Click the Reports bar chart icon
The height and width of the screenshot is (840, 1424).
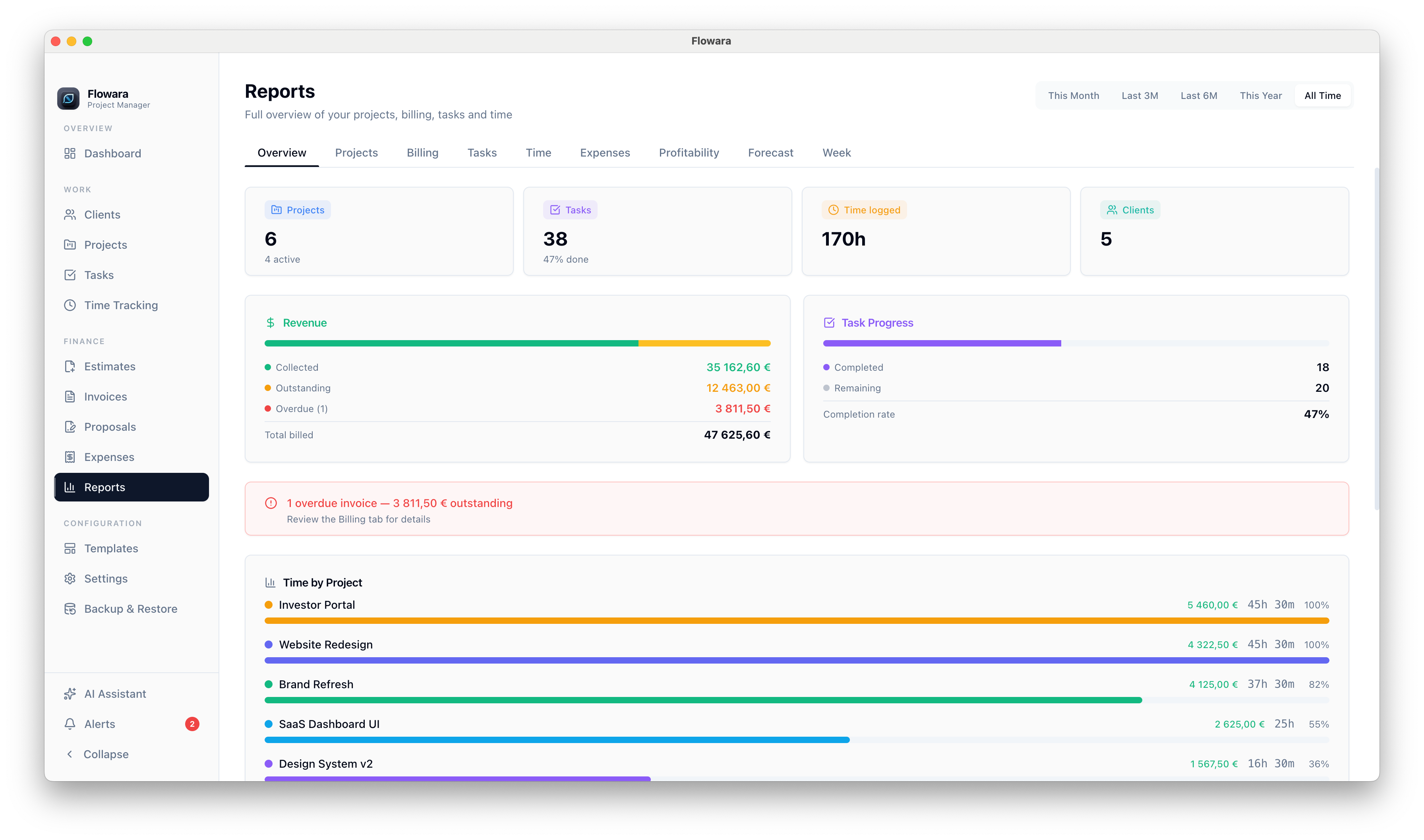click(70, 488)
